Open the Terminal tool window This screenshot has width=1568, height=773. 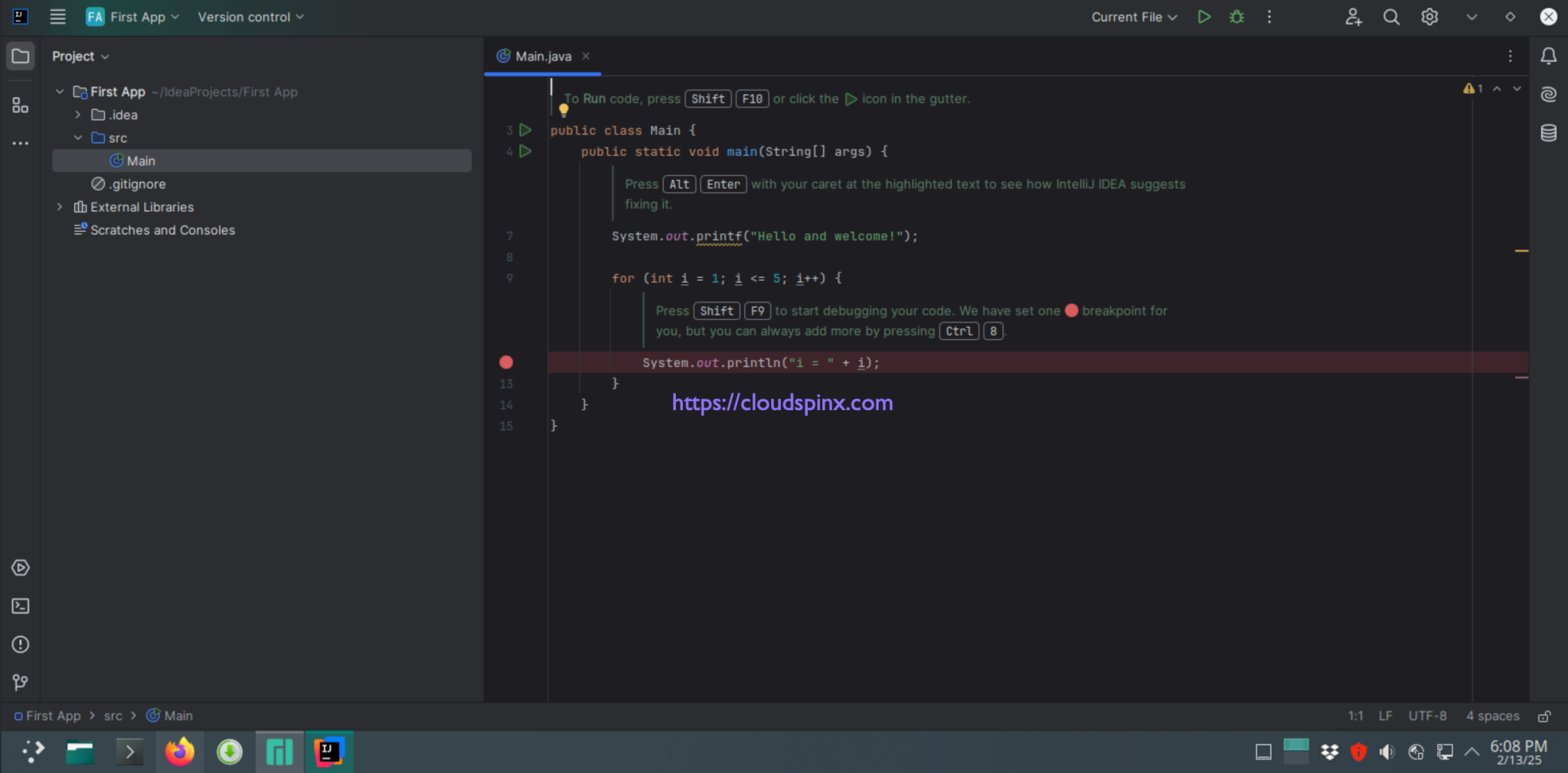[x=20, y=605]
